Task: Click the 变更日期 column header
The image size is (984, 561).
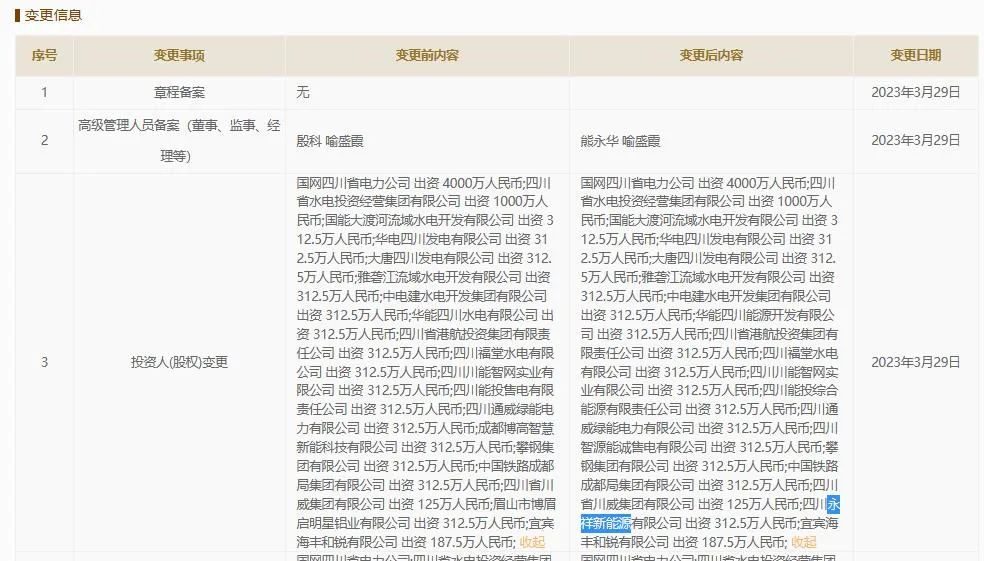Action: click(915, 56)
